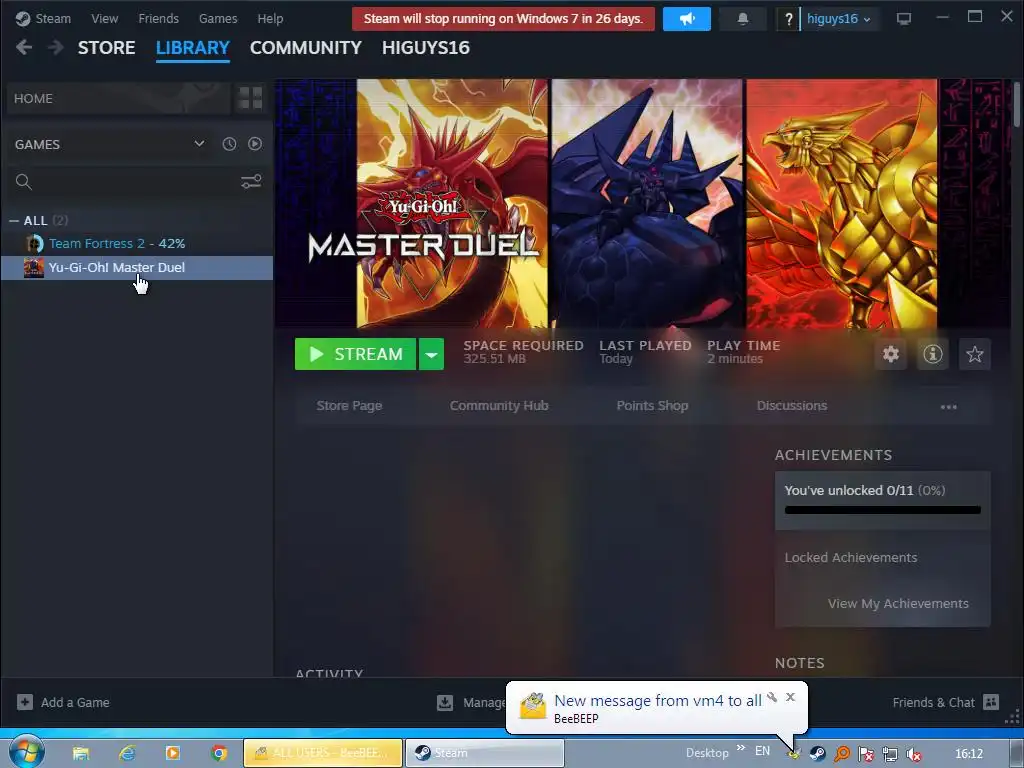Open the Manage Downloads icon
Screen dimensions: 1024x768
445,703
